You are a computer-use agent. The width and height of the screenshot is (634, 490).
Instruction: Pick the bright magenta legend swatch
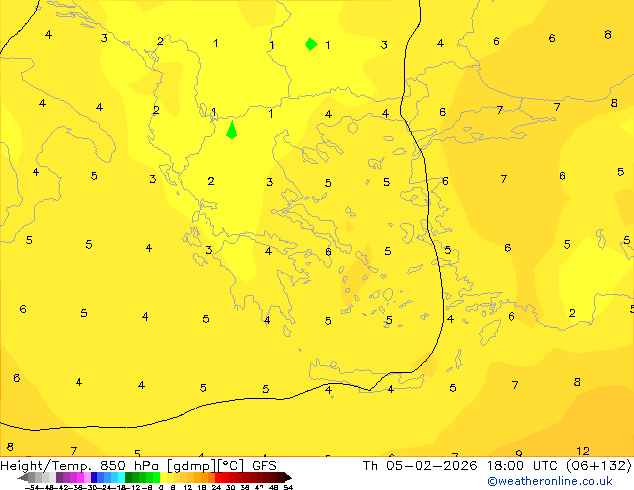coord(80,477)
